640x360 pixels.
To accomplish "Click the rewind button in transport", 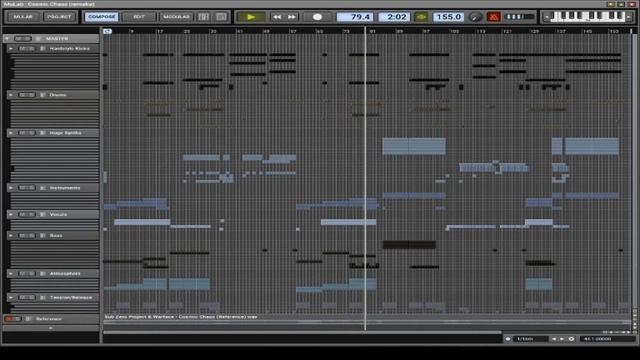I will click(x=277, y=17).
